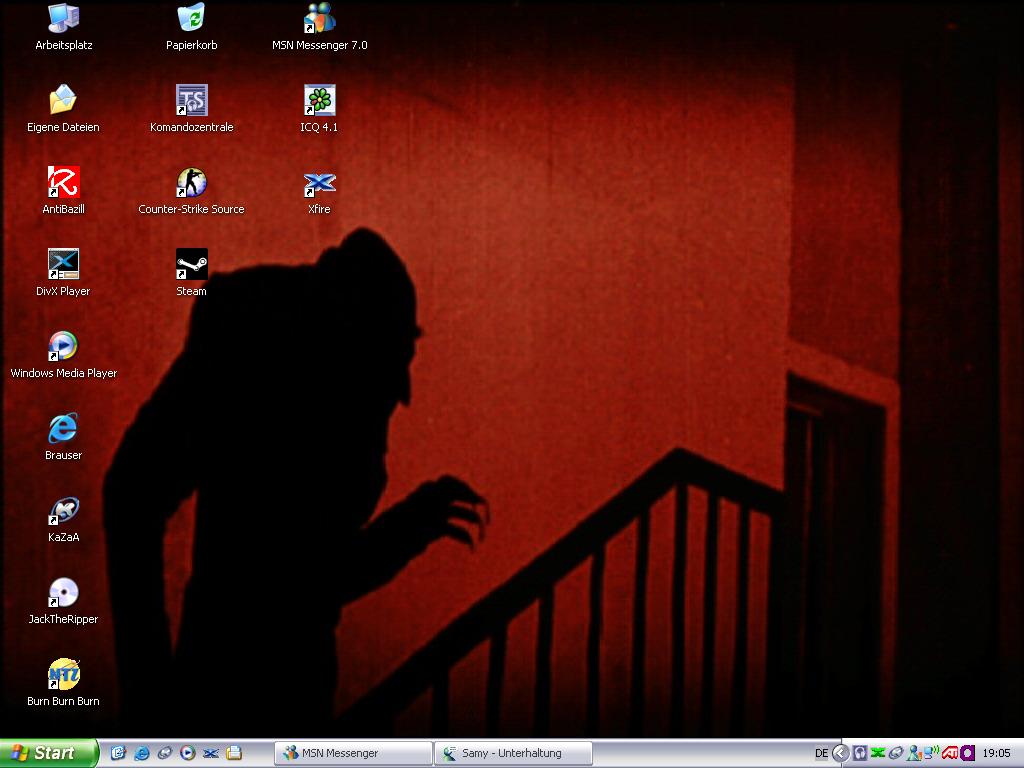
Task: Open the network connection tray icon
Action: (931, 753)
